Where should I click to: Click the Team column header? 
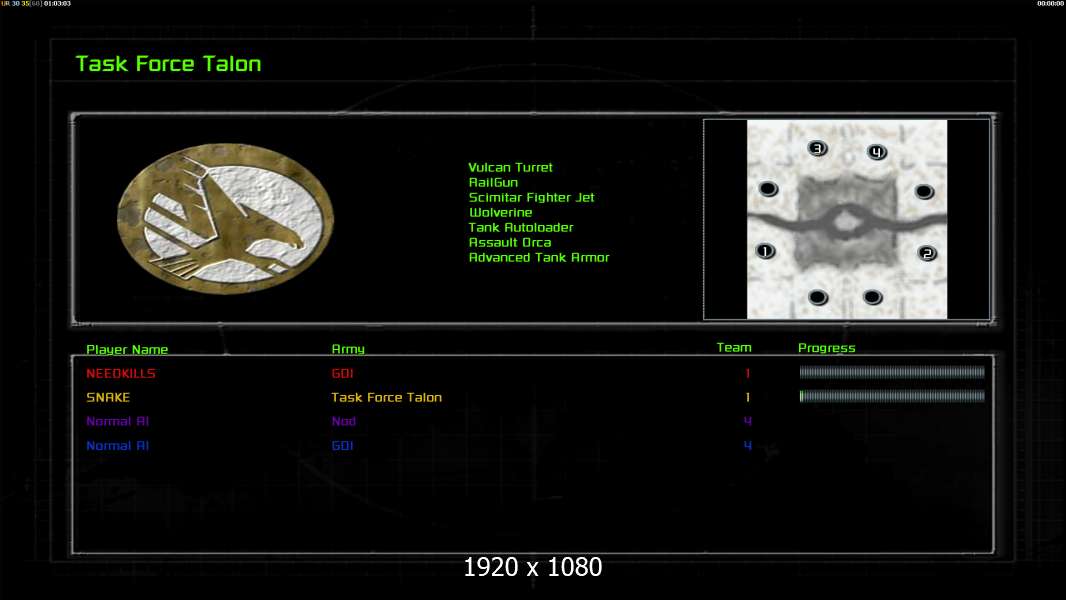tap(734, 348)
